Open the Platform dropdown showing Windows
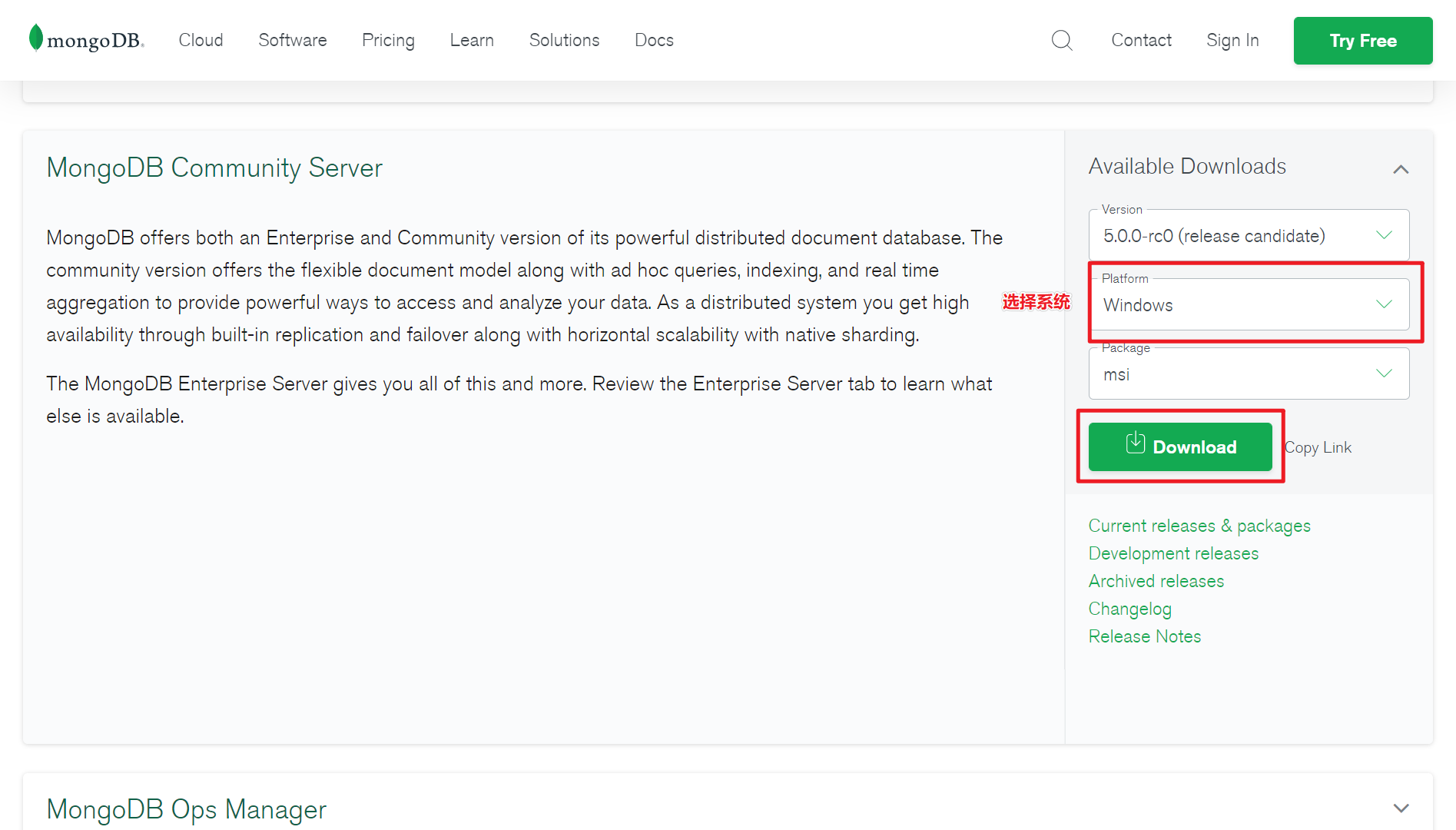 point(1249,304)
